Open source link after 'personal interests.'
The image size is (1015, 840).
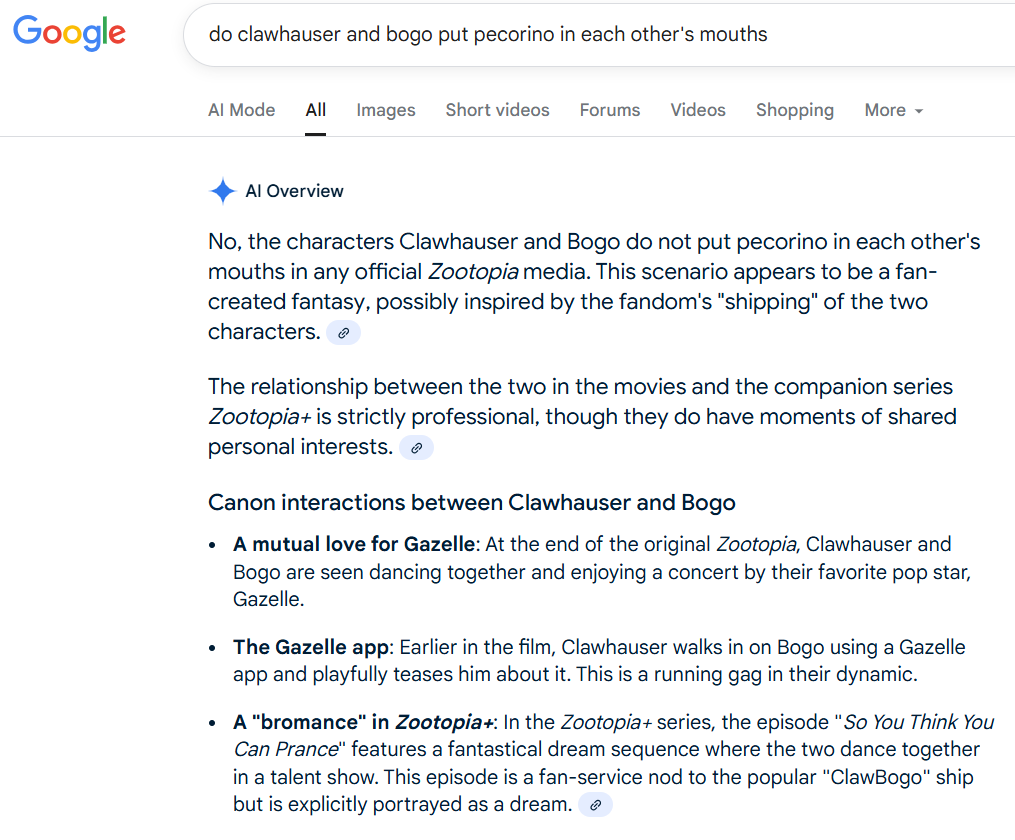[x=416, y=448]
